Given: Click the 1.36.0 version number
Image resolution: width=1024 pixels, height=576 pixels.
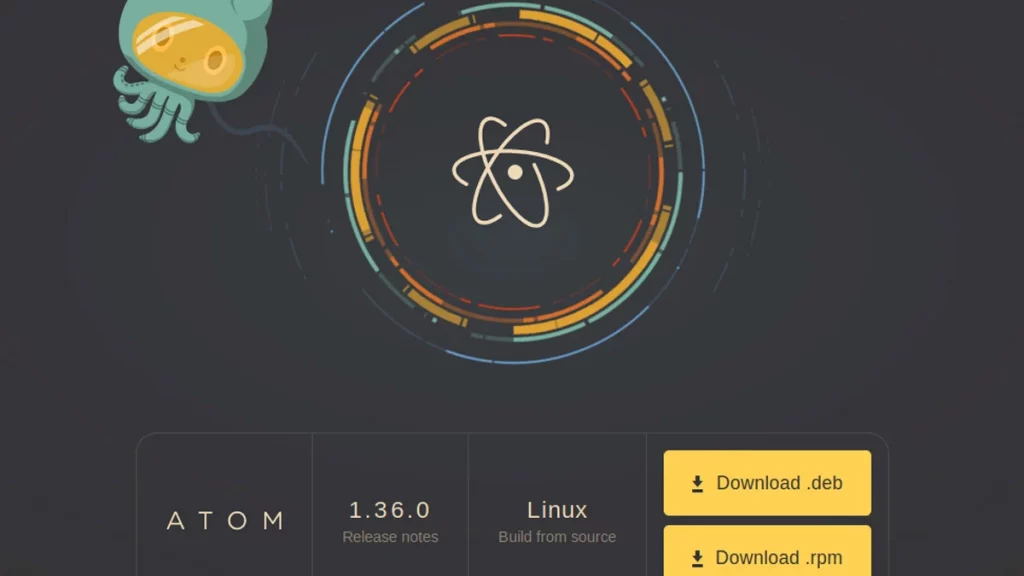Looking at the screenshot, I should click(x=390, y=510).
